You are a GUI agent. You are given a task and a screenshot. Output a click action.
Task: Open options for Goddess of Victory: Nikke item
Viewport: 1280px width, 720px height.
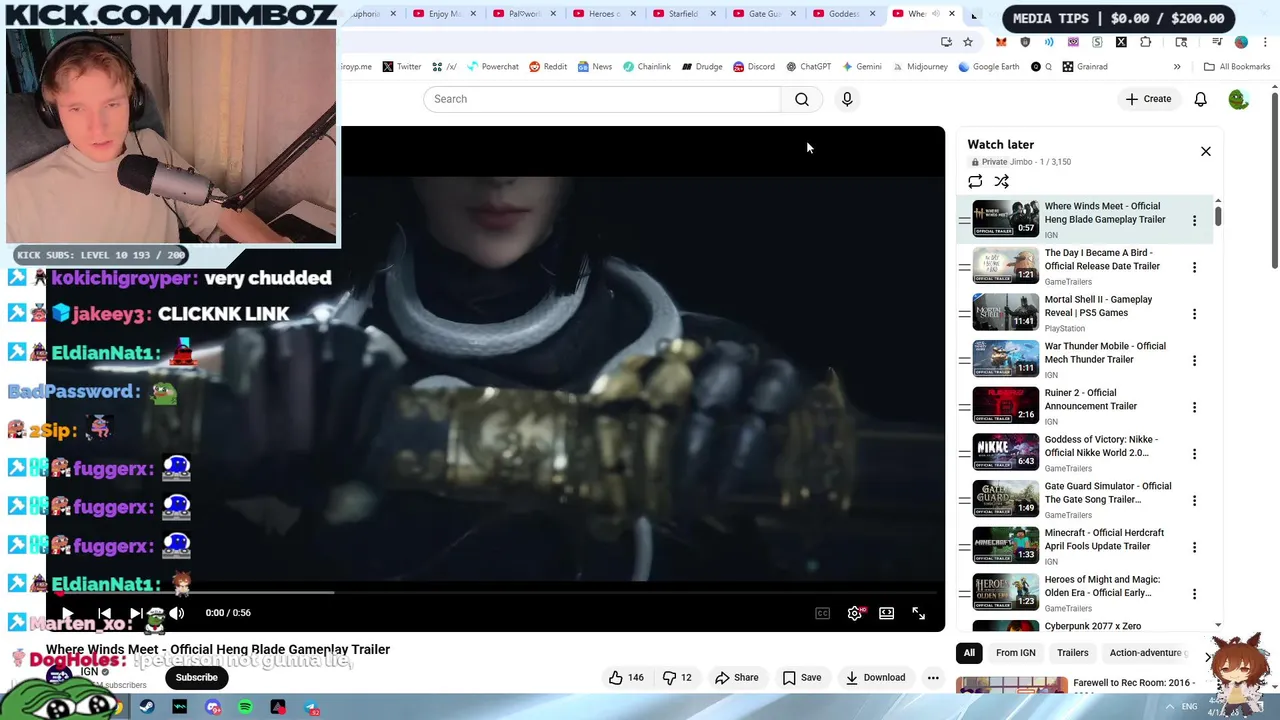click(1194, 454)
